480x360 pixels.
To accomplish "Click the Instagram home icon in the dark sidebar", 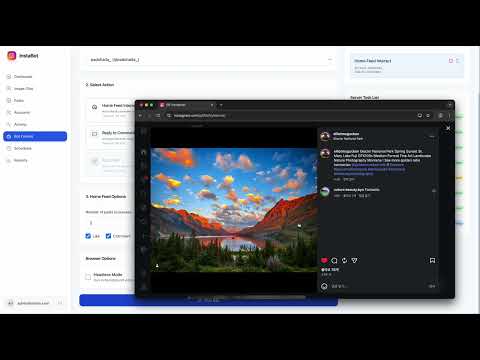I will [144, 152].
